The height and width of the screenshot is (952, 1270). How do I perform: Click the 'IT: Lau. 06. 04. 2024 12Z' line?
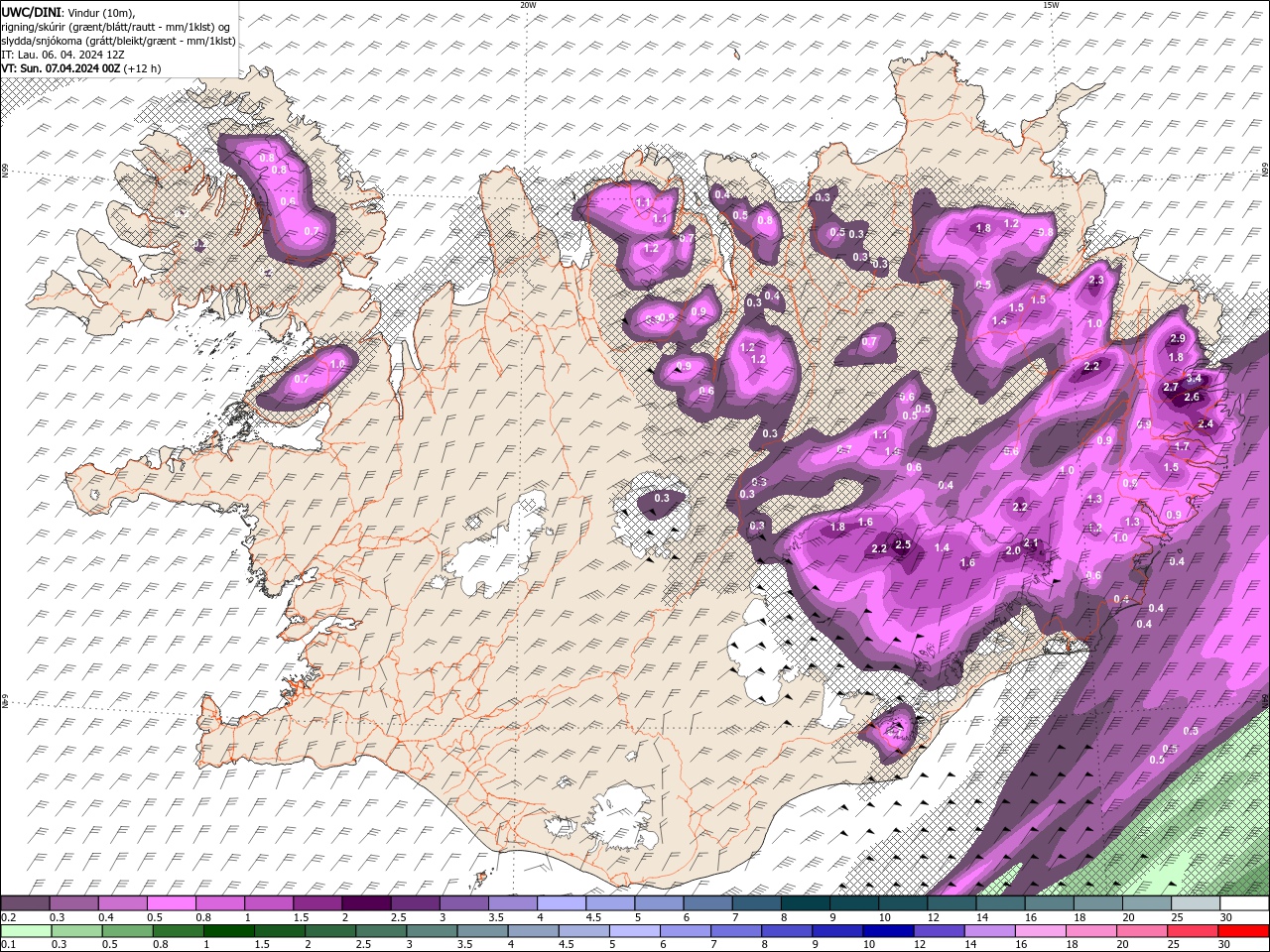(x=62, y=55)
